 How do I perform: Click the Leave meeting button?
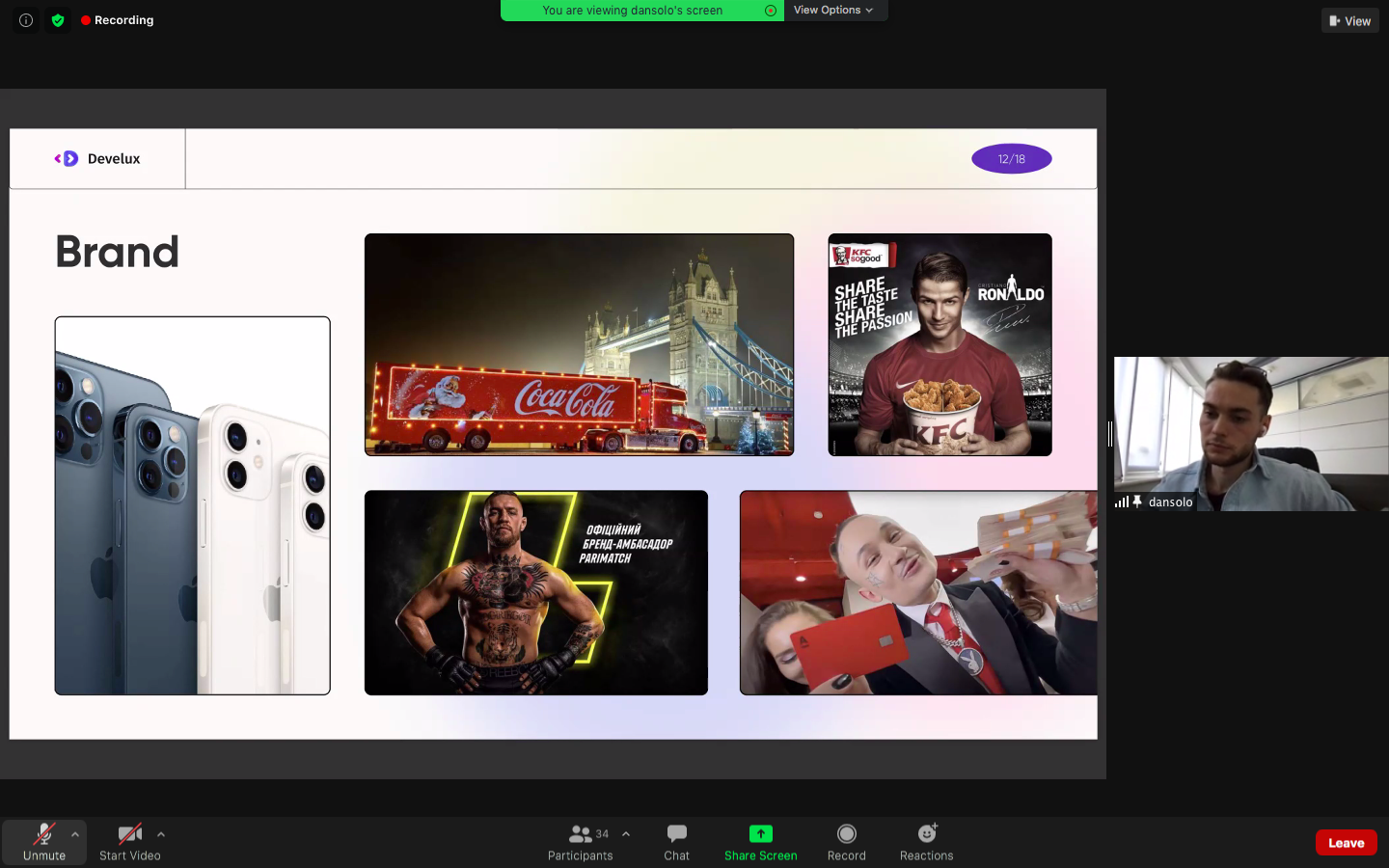pyautogui.click(x=1346, y=843)
